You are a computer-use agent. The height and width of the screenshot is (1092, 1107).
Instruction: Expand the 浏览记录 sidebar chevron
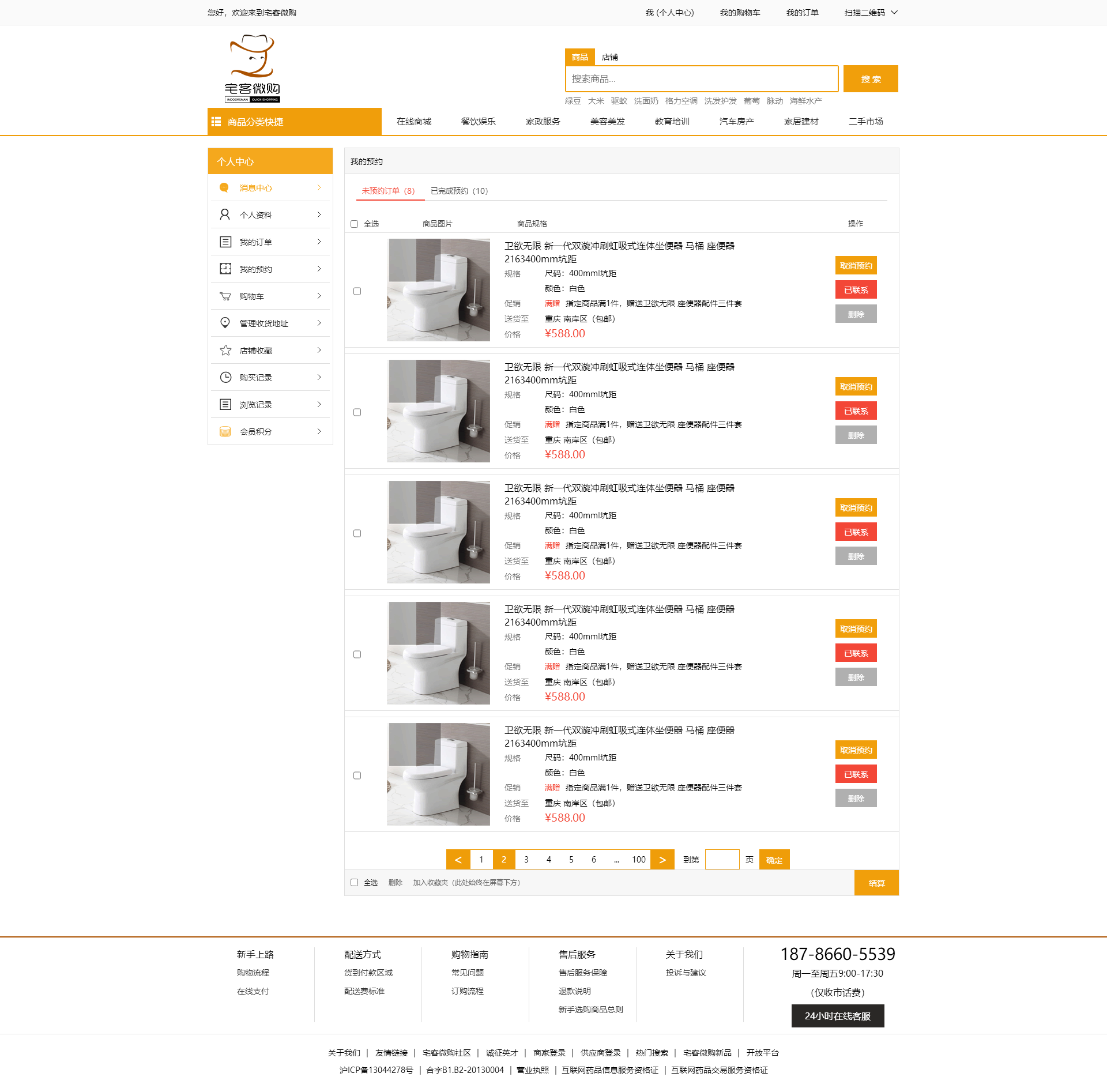pos(319,404)
